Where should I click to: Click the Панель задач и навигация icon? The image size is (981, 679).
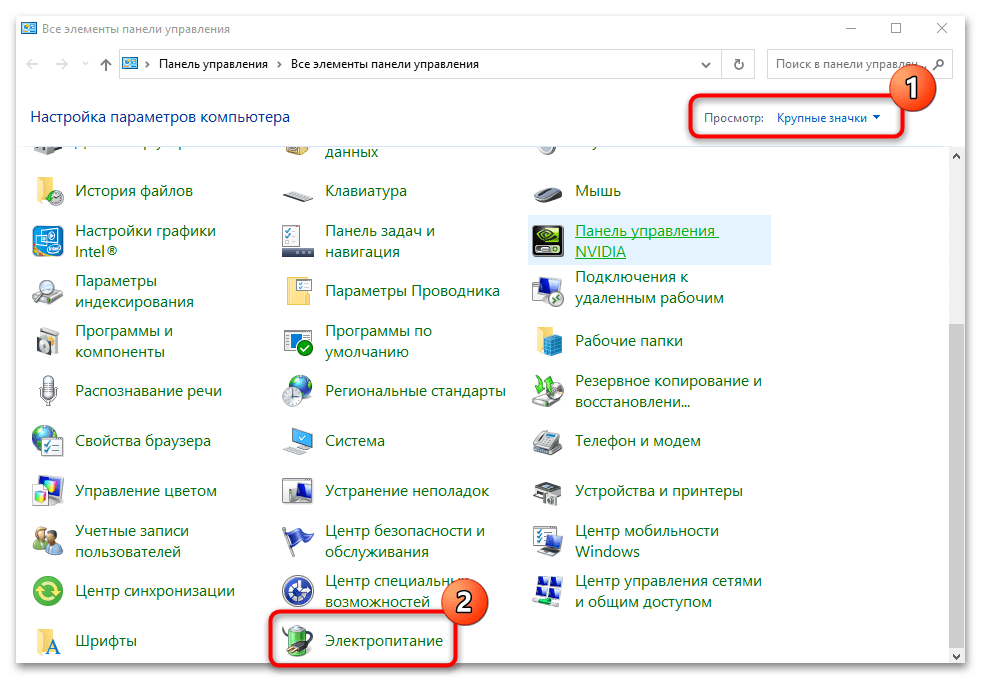[x=298, y=242]
